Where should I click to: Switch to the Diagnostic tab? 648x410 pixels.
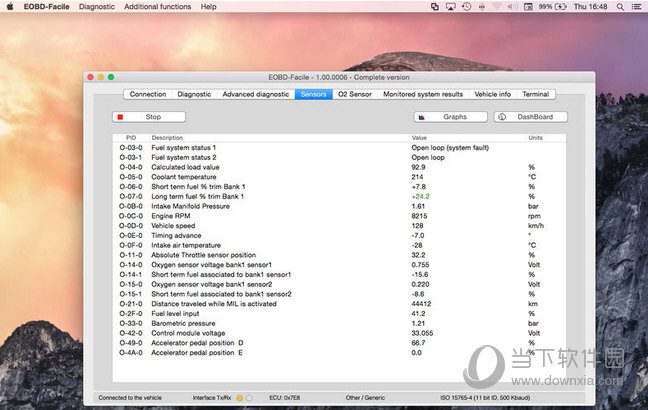point(194,94)
